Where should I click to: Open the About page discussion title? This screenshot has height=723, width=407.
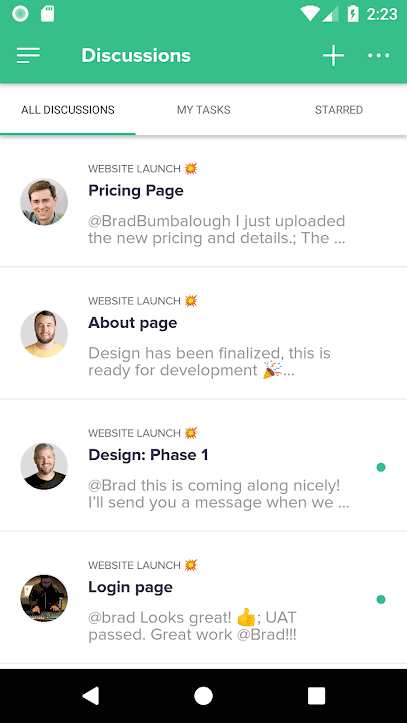point(133,323)
